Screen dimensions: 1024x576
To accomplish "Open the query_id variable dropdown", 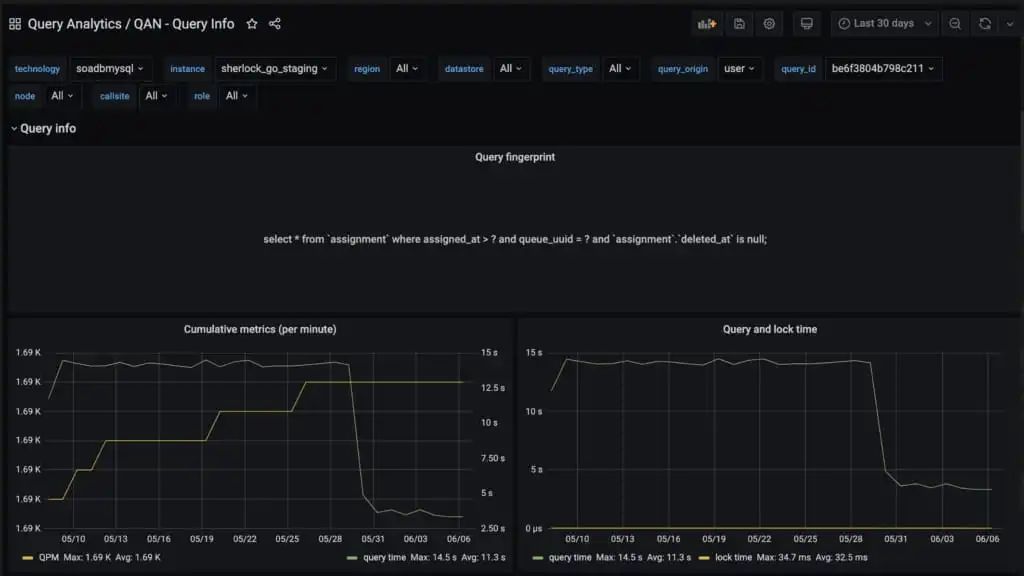I will tap(883, 69).
